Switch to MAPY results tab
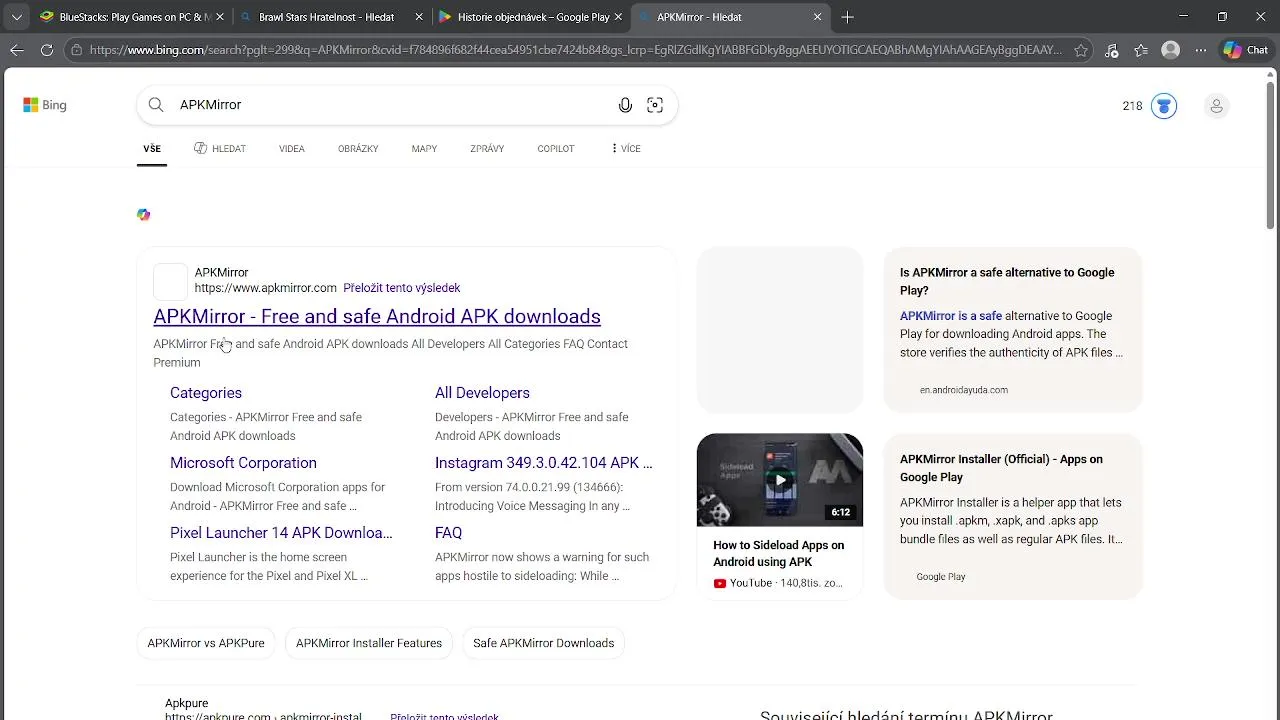The height and width of the screenshot is (720, 1280). tap(424, 149)
